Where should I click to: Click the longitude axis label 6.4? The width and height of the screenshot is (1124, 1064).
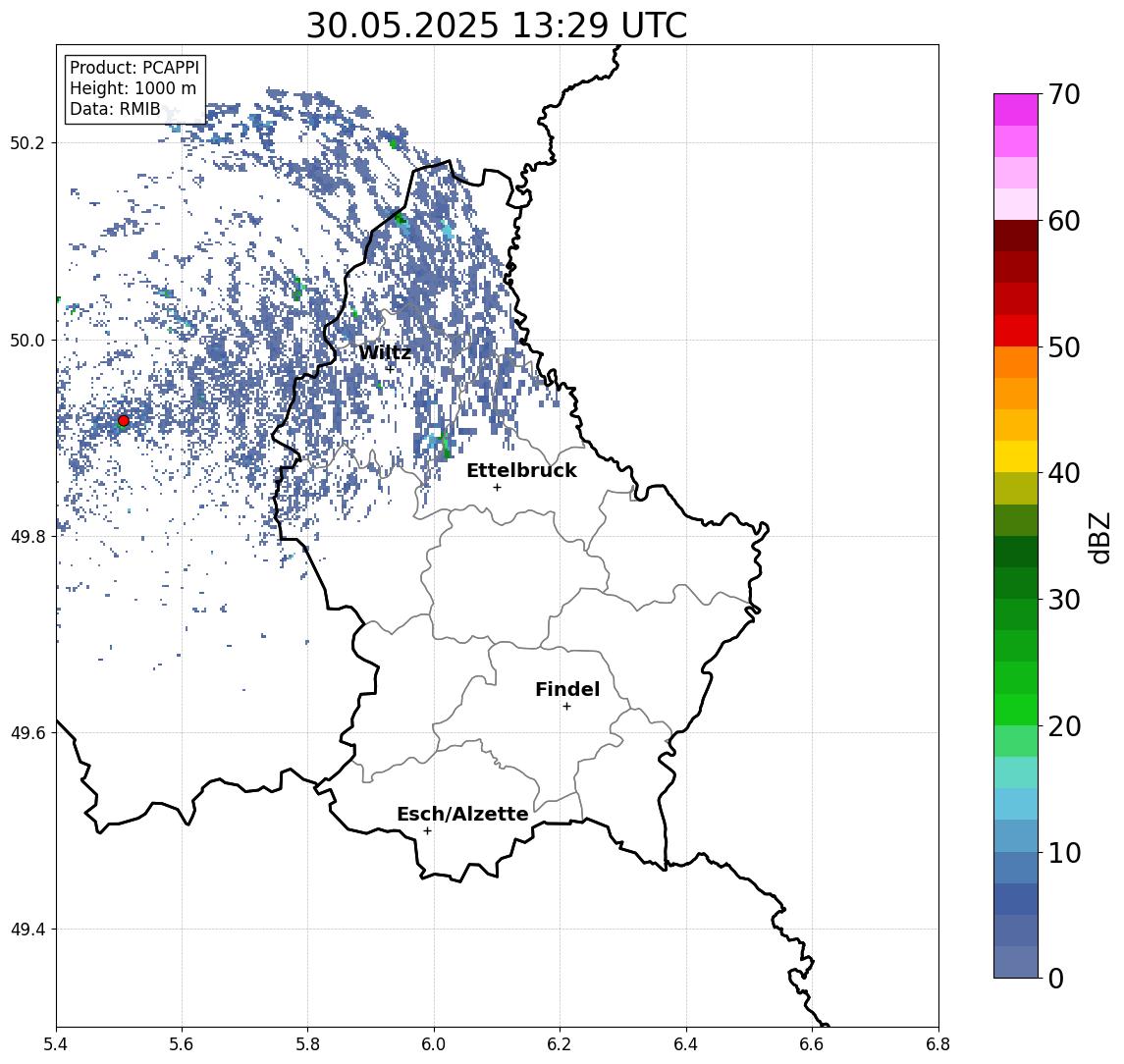(x=686, y=1044)
